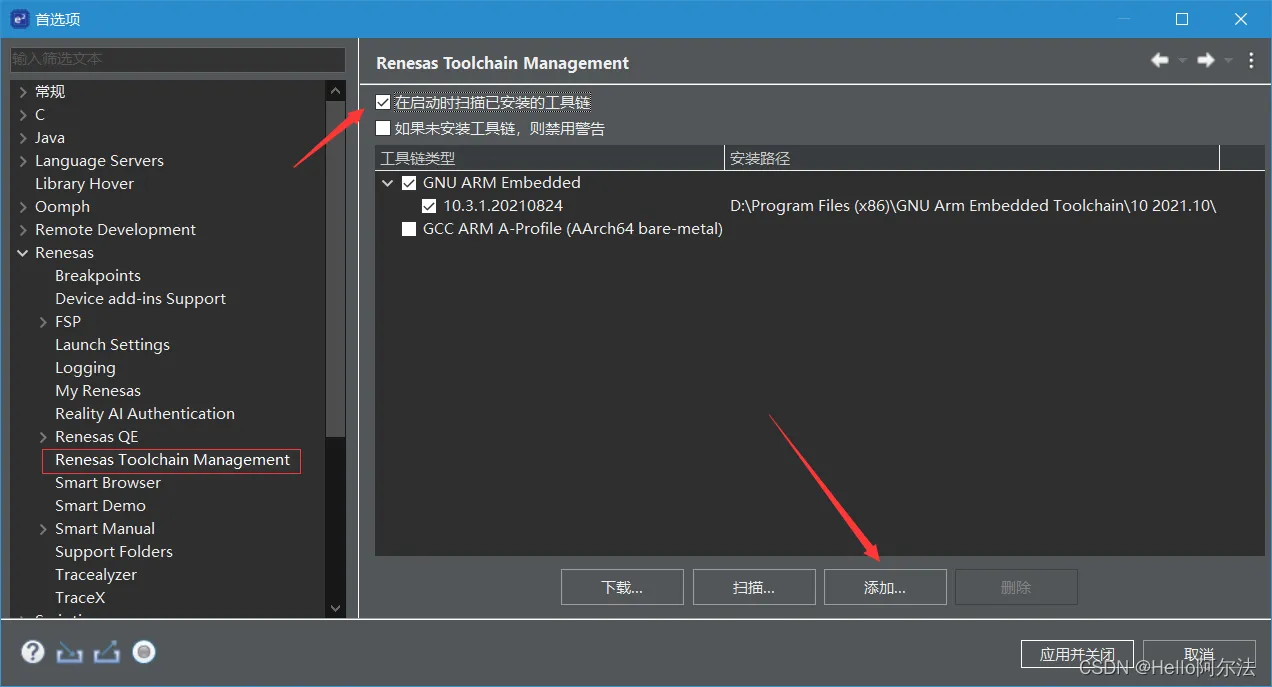Click the 工具链类型 column header
1272x687 pixels.
550,158
